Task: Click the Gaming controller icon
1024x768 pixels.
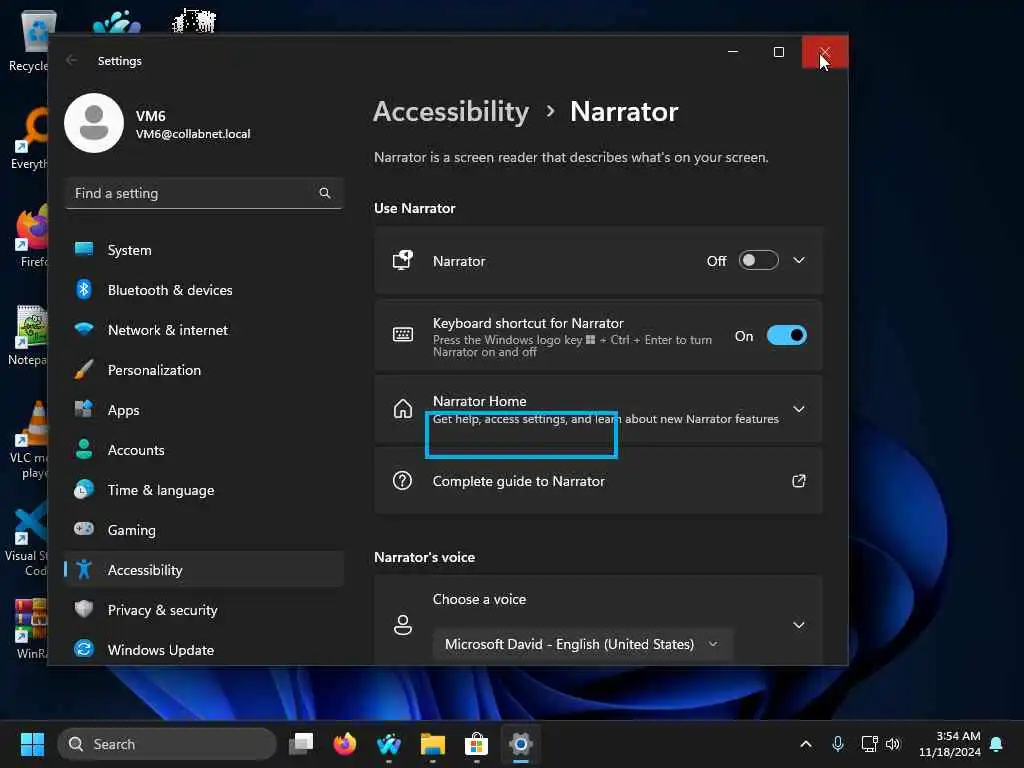Action: (84, 529)
